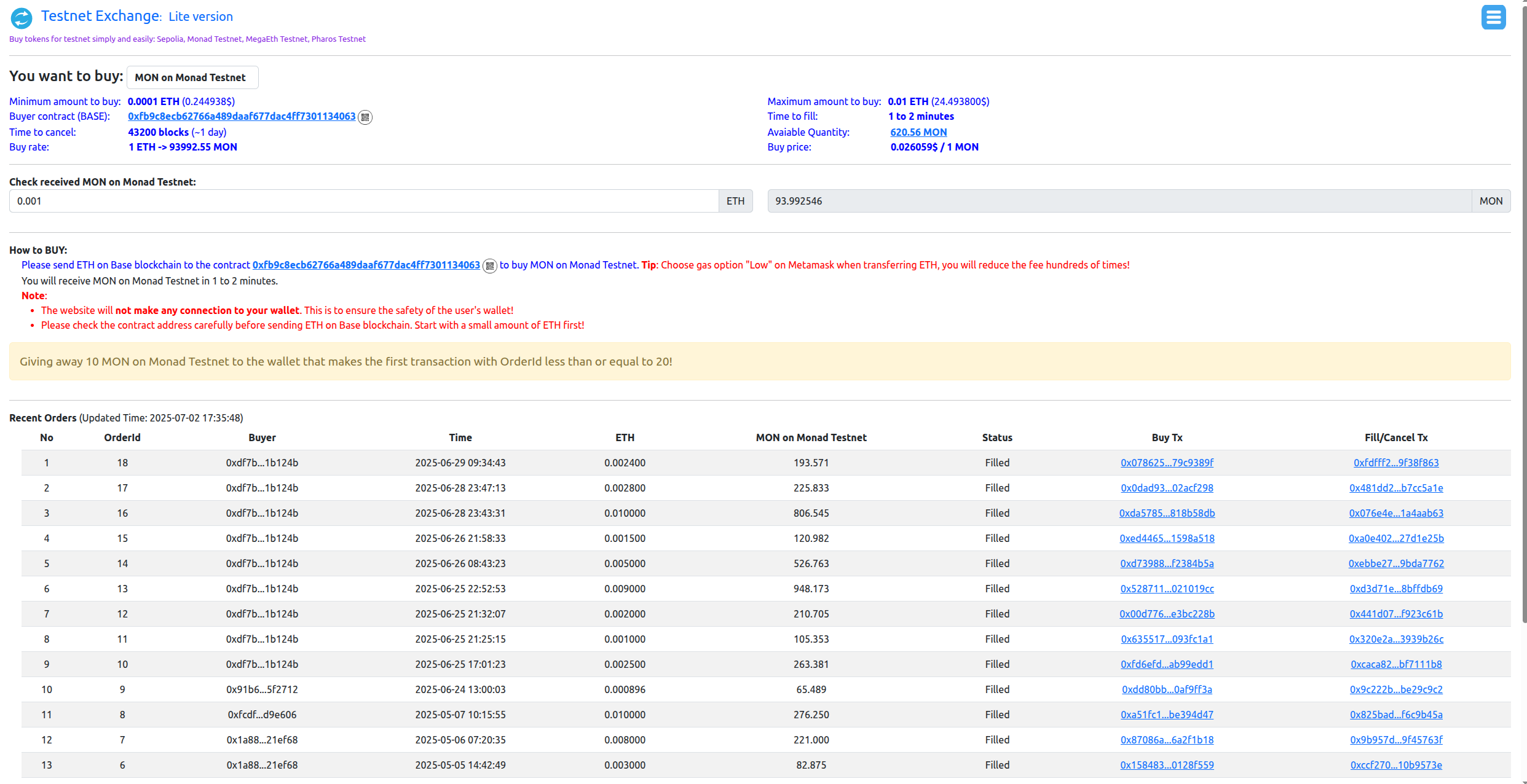
Task: Open Buy Tx 0x078625...79c9389f link
Action: (1167, 463)
